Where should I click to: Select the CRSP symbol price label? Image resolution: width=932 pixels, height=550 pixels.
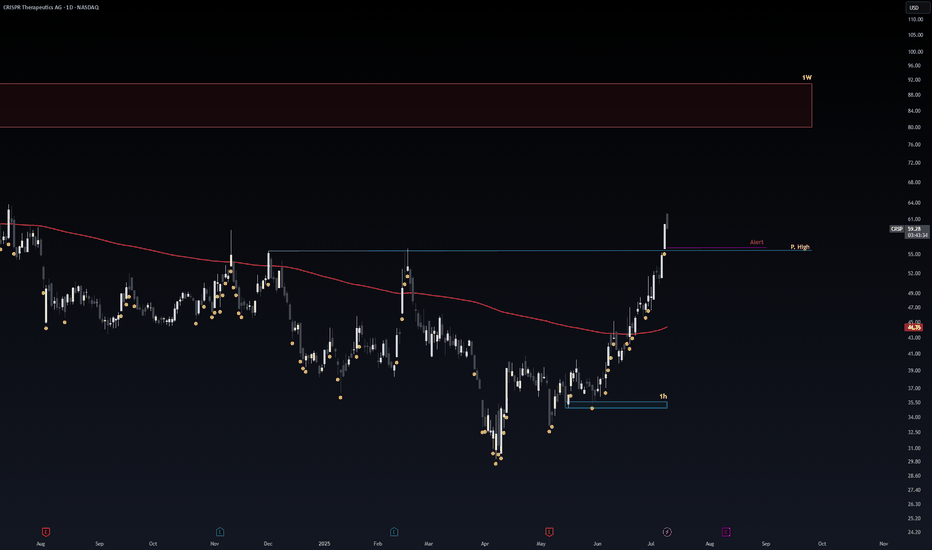pos(896,229)
